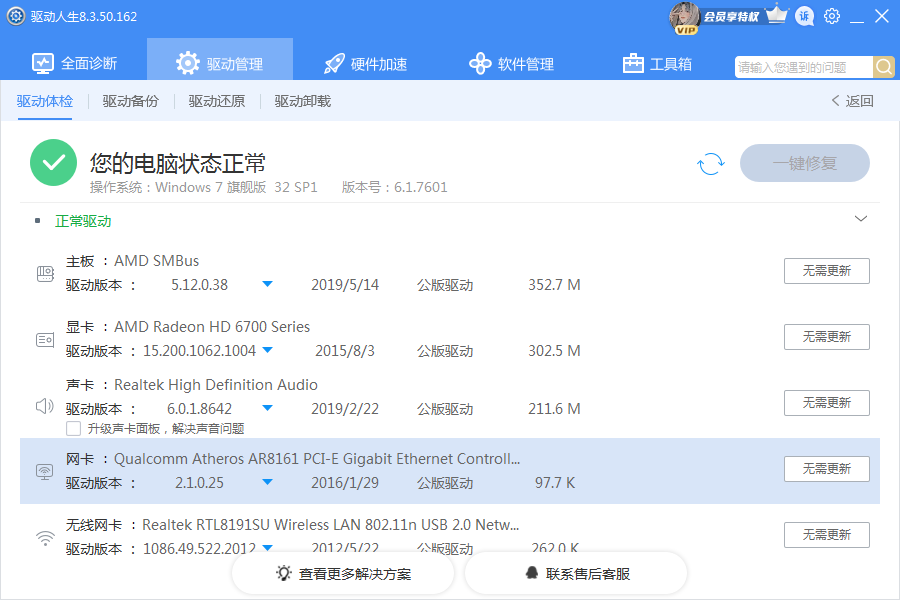Click the VIP member avatar

point(685,16)
